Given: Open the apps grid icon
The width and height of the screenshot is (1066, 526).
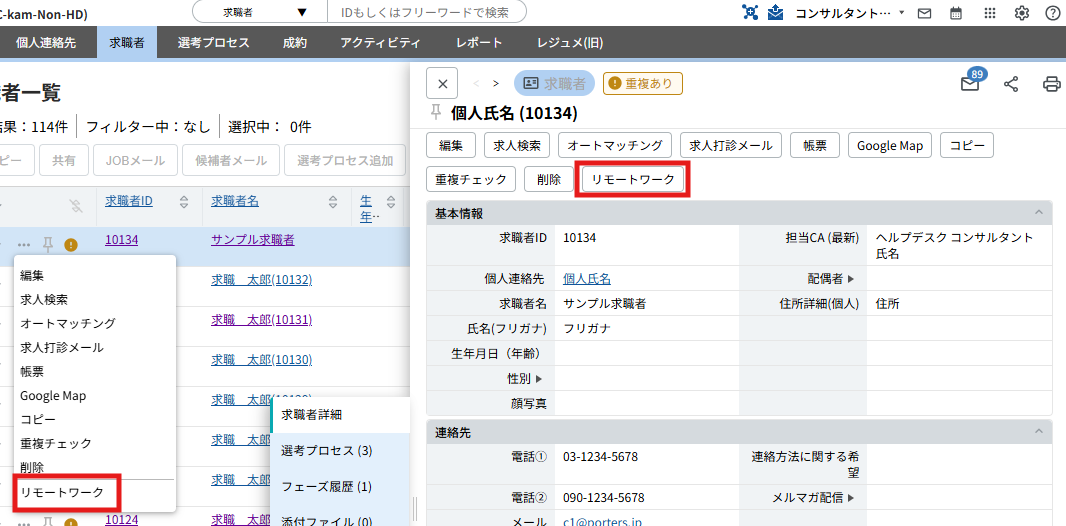Looking at the screenshot, I should click(x=989, y=13).
